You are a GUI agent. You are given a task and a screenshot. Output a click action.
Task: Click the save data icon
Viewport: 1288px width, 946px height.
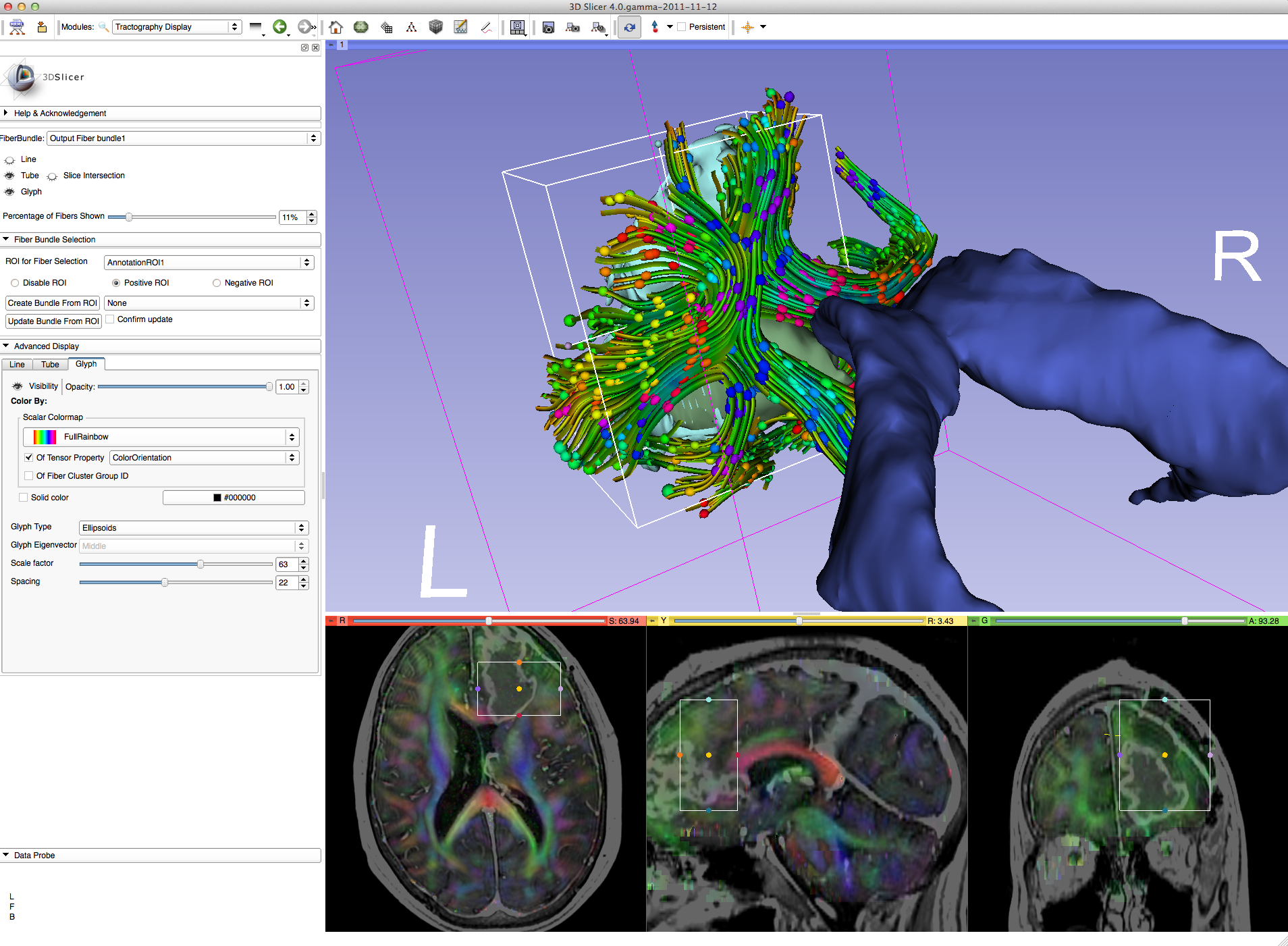[x=42, y=27]
